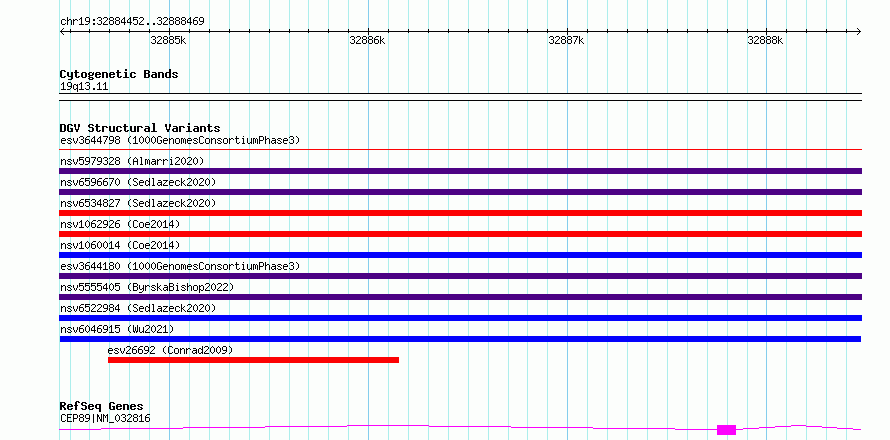Click the blue bar under nsv1060014
Screen dimensions: 890x440
pyautogui.click(x=461, y=255)
